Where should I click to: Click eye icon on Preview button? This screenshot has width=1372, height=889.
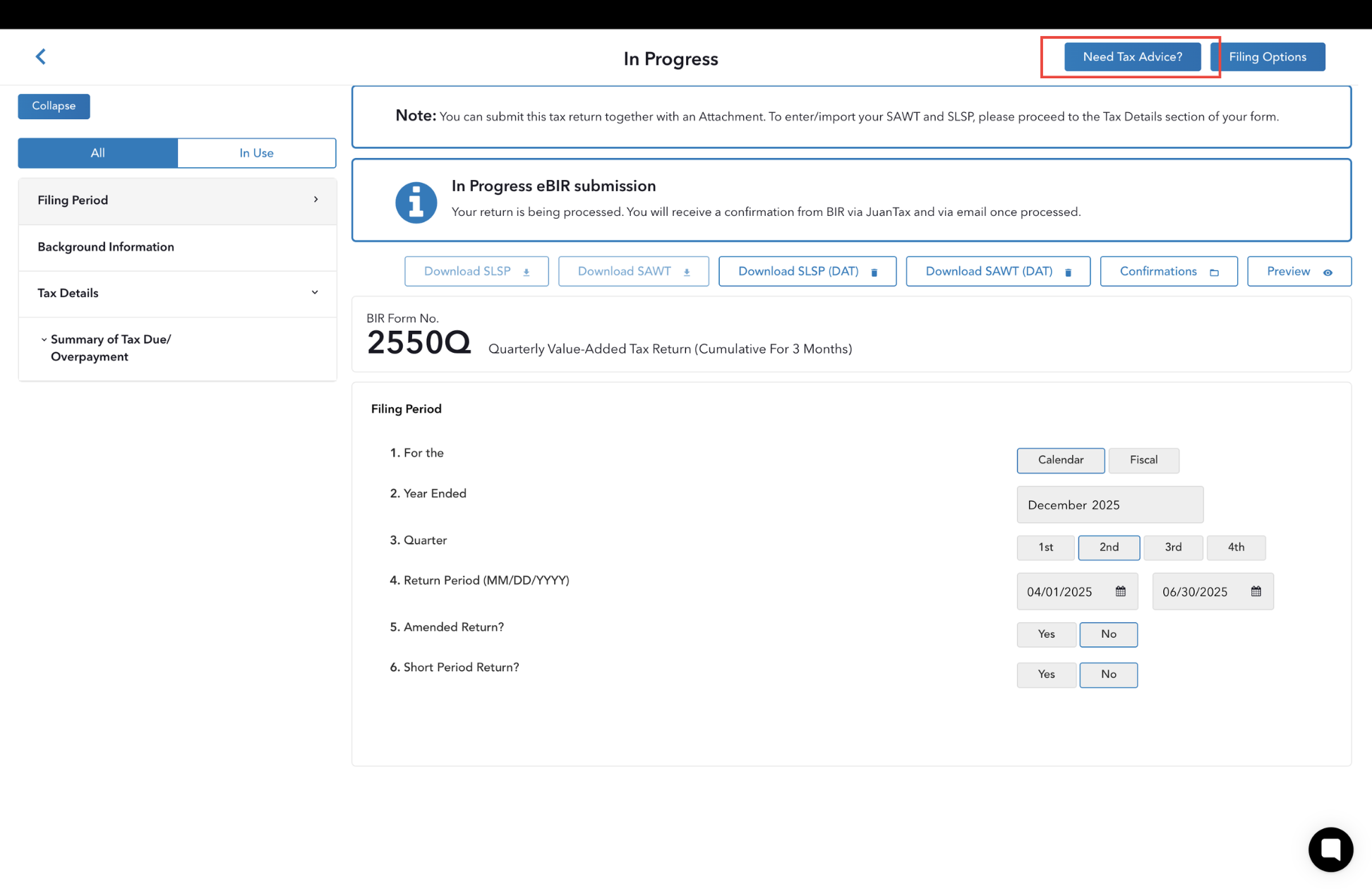point(1328,272)
